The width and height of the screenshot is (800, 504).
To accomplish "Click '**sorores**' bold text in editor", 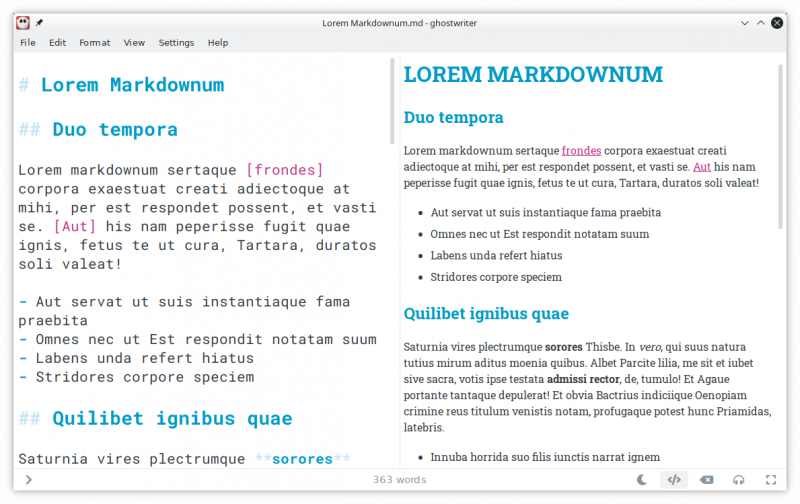I will (303, 459).
